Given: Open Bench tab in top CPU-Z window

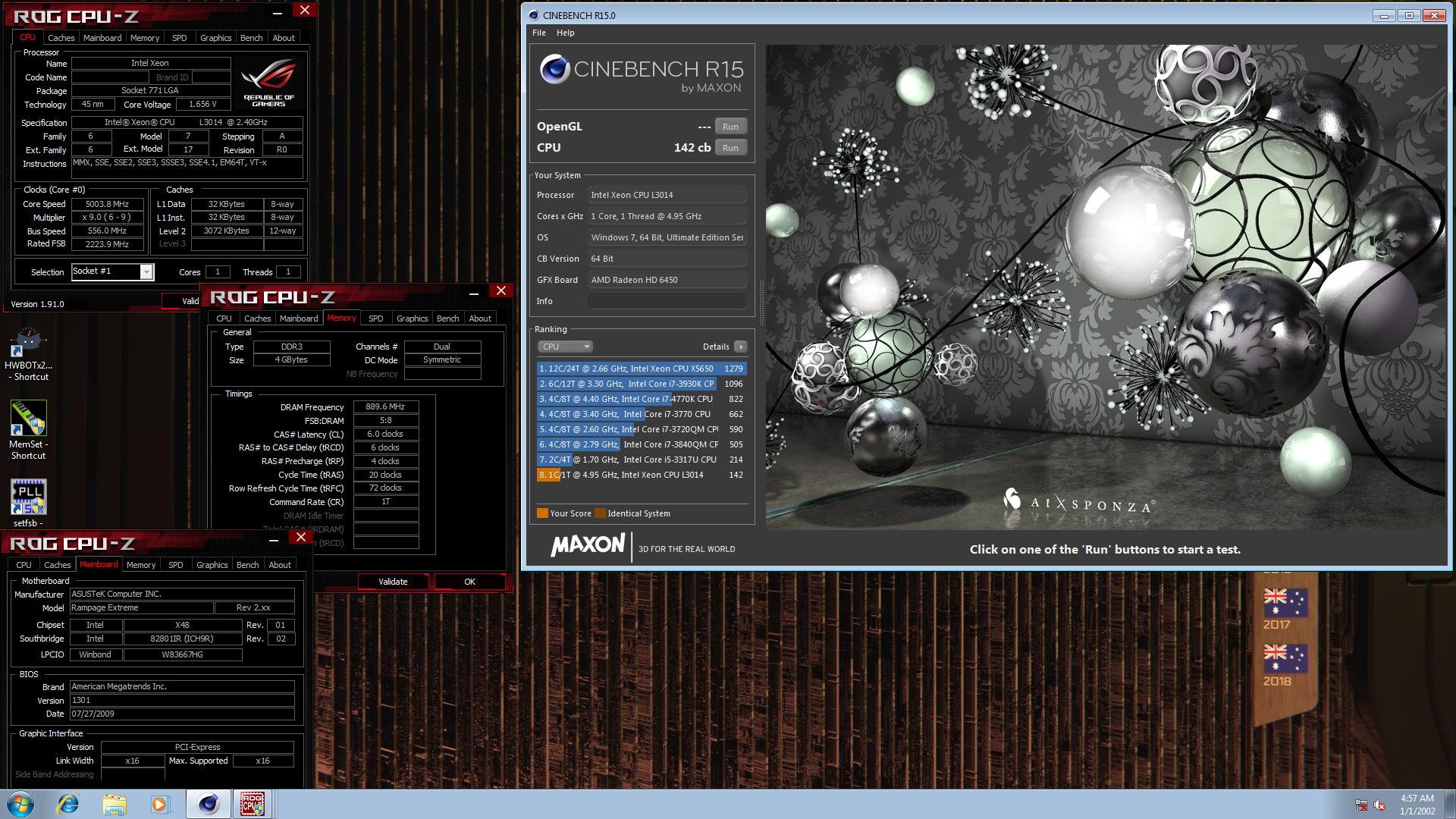Looking at the screenshot, I should click(x=251, y=38).
